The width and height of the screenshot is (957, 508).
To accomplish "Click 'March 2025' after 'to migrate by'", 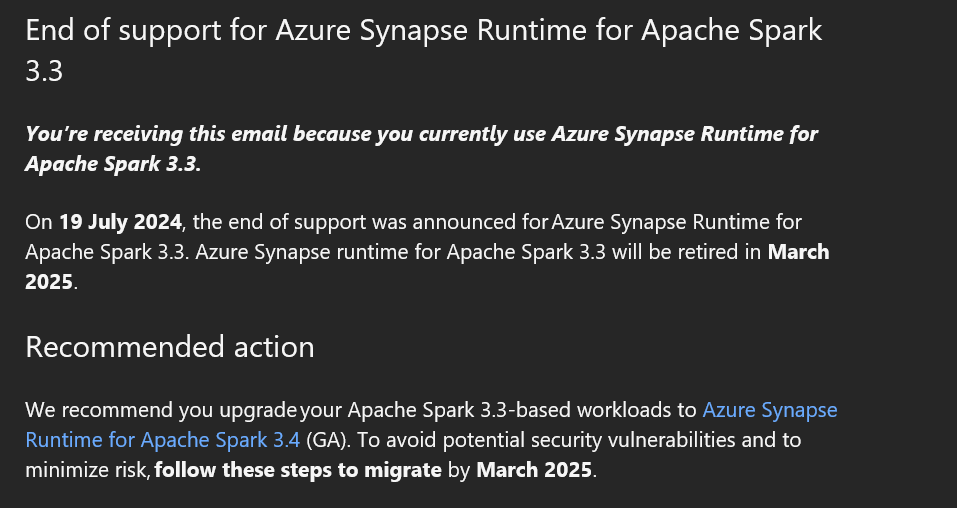I will point(535,470).
